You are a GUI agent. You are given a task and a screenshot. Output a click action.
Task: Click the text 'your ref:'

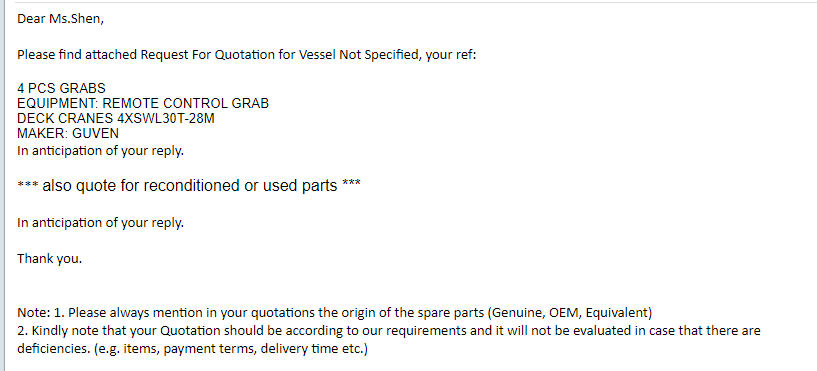point(451,55)
